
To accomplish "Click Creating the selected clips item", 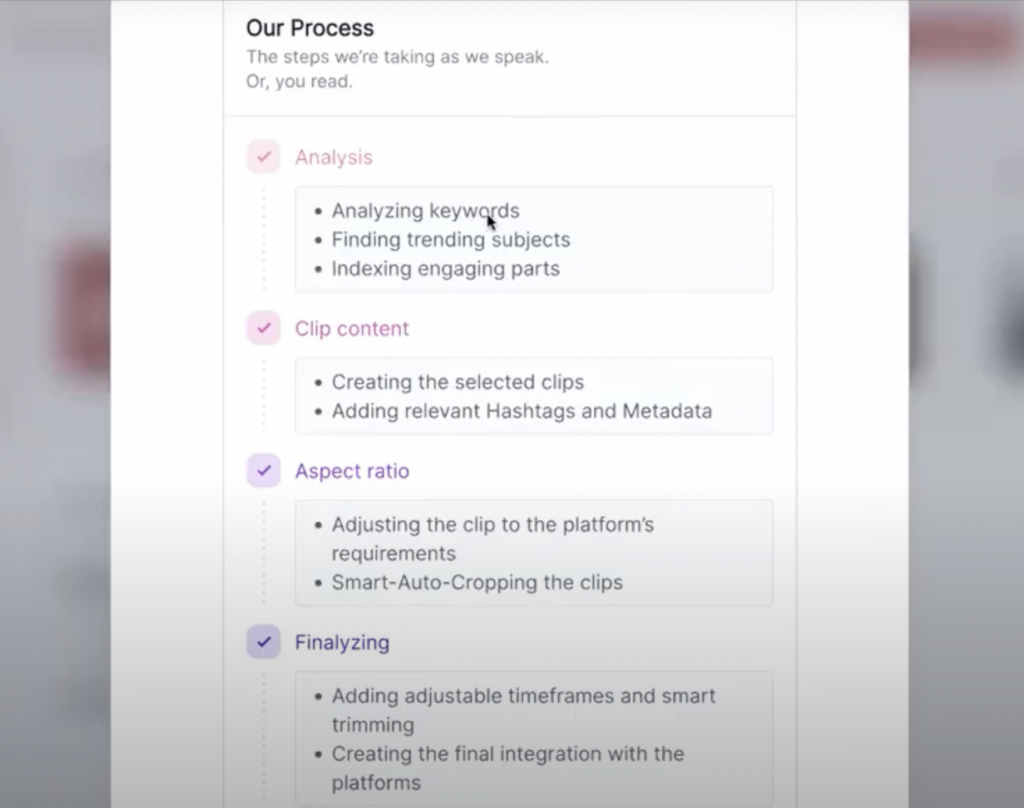I will click(458, 382).
